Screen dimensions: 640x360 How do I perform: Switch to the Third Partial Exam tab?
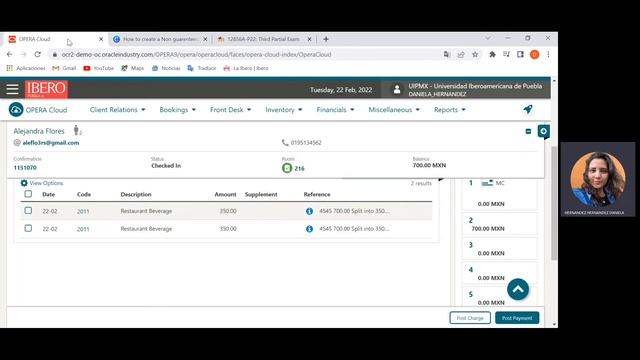point(264,39)
